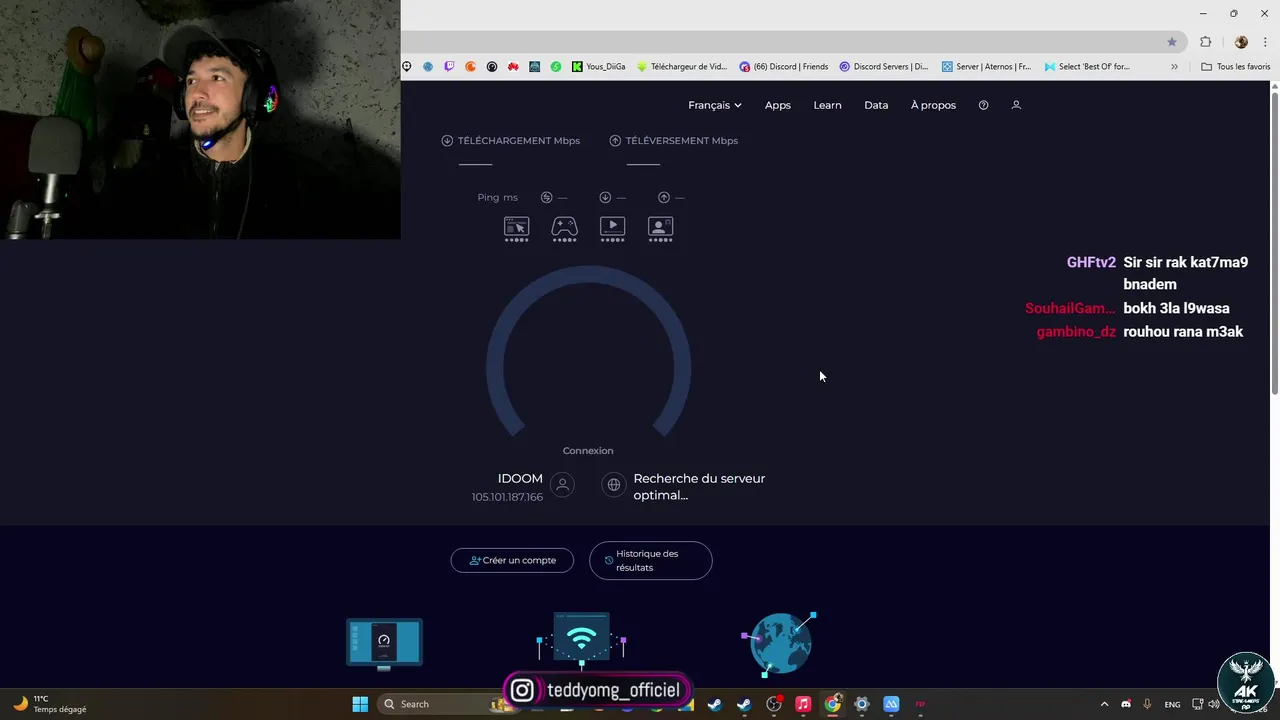Image resolution: width=1280 pixels, height=720 pixels.
Task: Click the web browsing rating icon
Action: coord(516,229)
